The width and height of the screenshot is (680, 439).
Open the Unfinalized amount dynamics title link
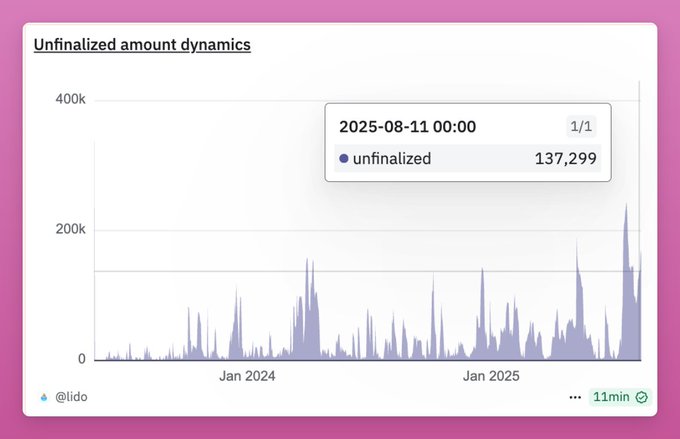(142, 45)
